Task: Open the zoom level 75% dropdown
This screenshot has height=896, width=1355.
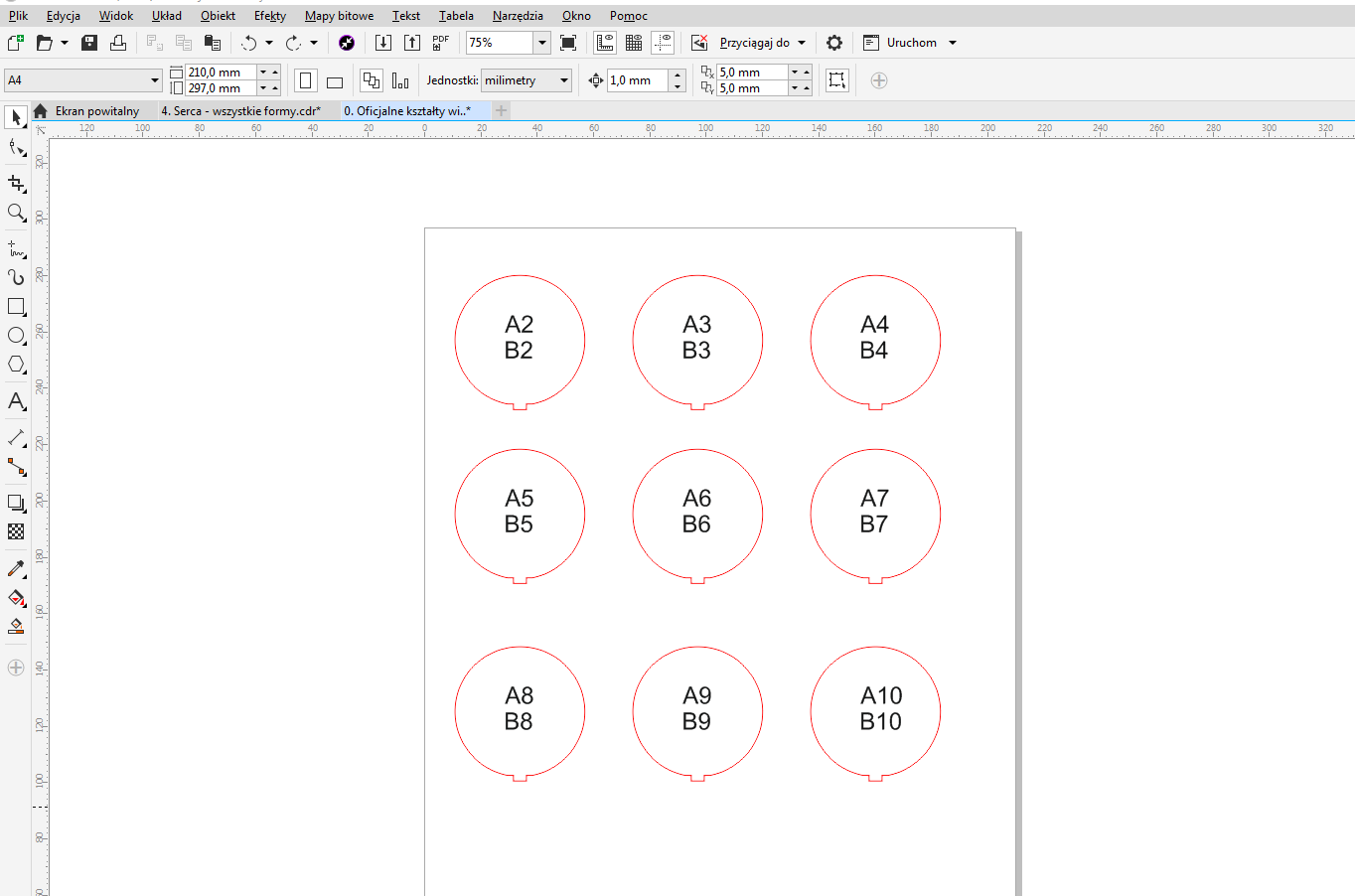Action: [x=541, y=43]
